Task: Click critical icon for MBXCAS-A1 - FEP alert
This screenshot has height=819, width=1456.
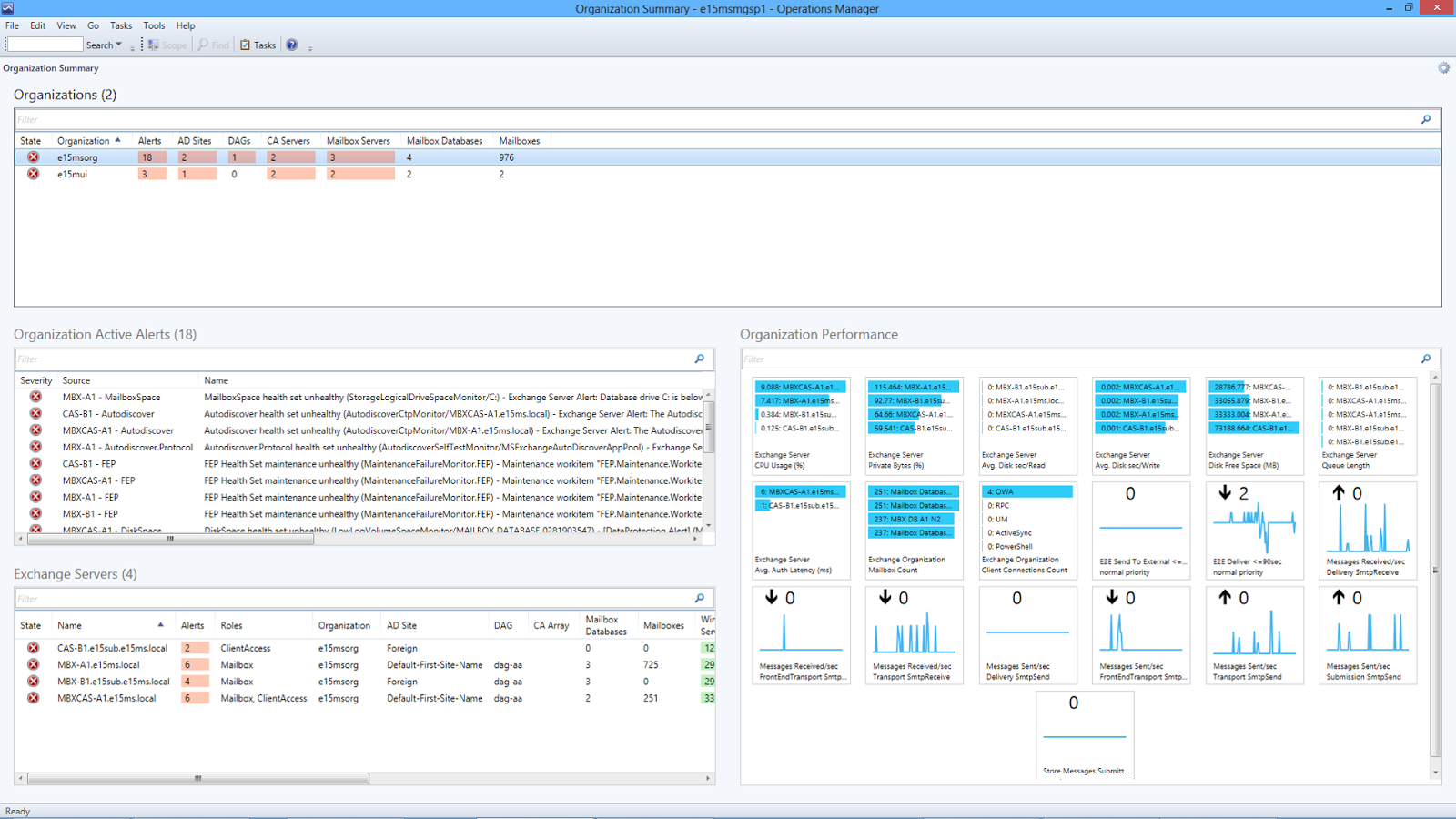Action: (35, 480)
